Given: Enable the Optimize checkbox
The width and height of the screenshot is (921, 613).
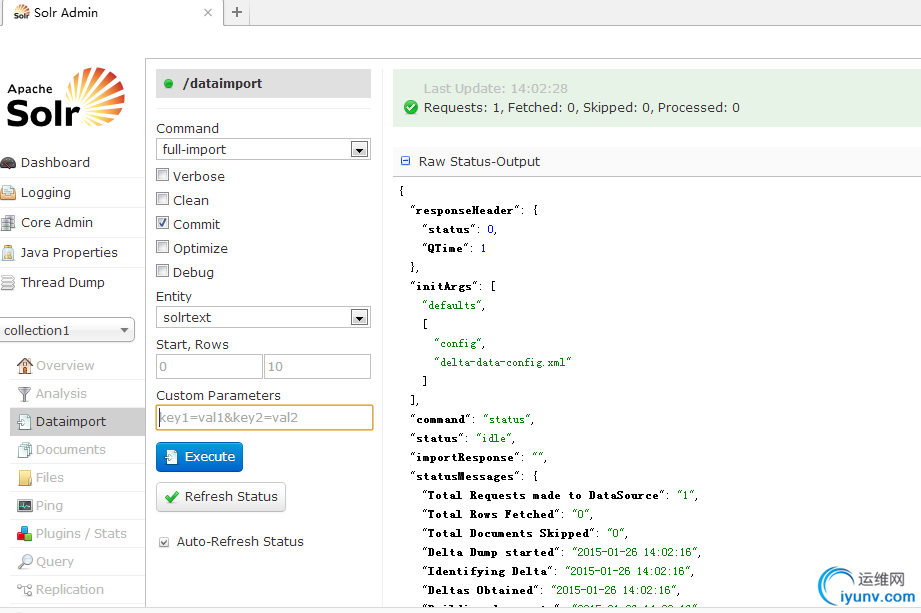Looking at the screenshot, I should pyautogui.click(x=163, y=247).
